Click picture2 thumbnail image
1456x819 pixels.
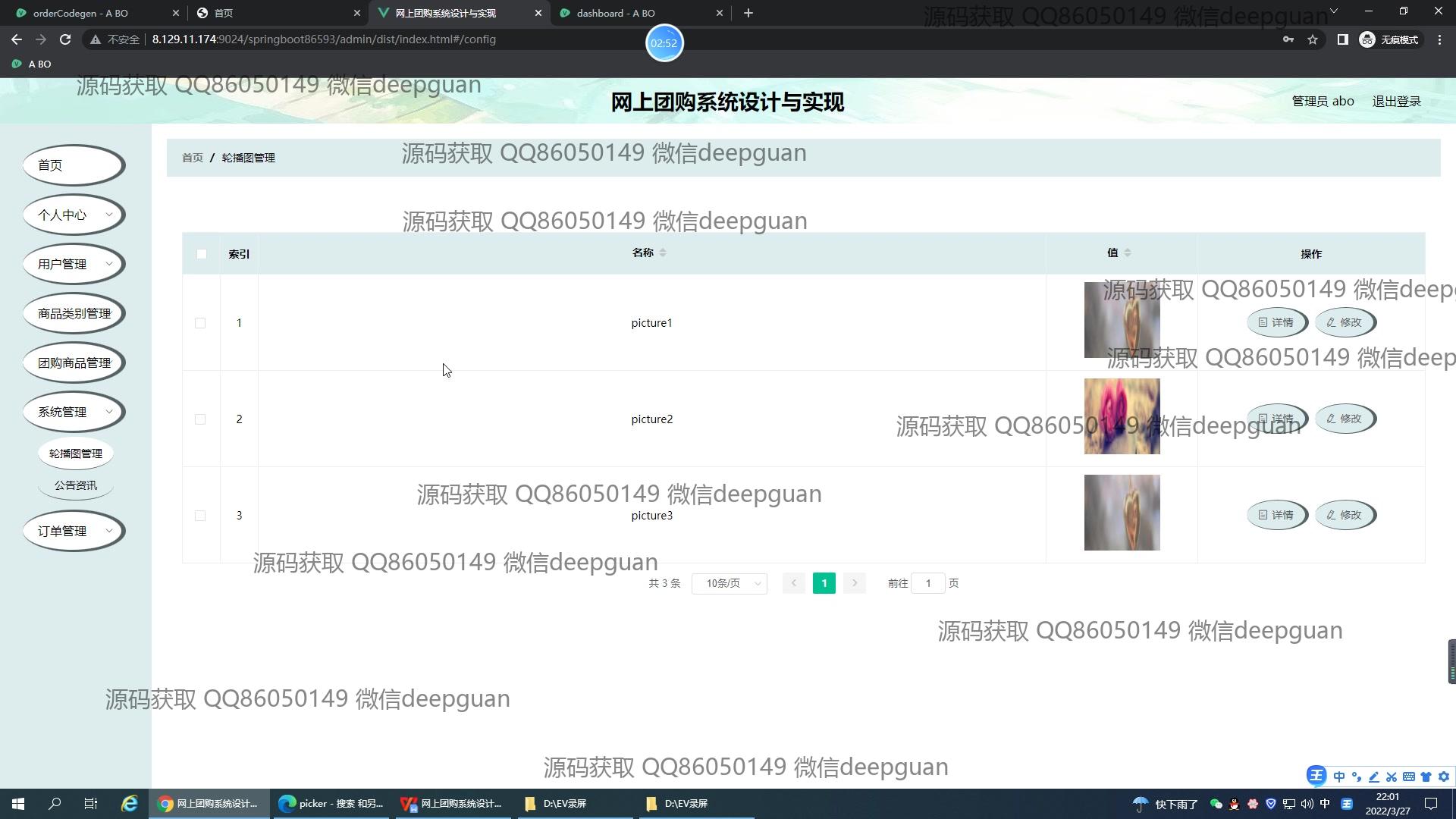(1122, 416)
